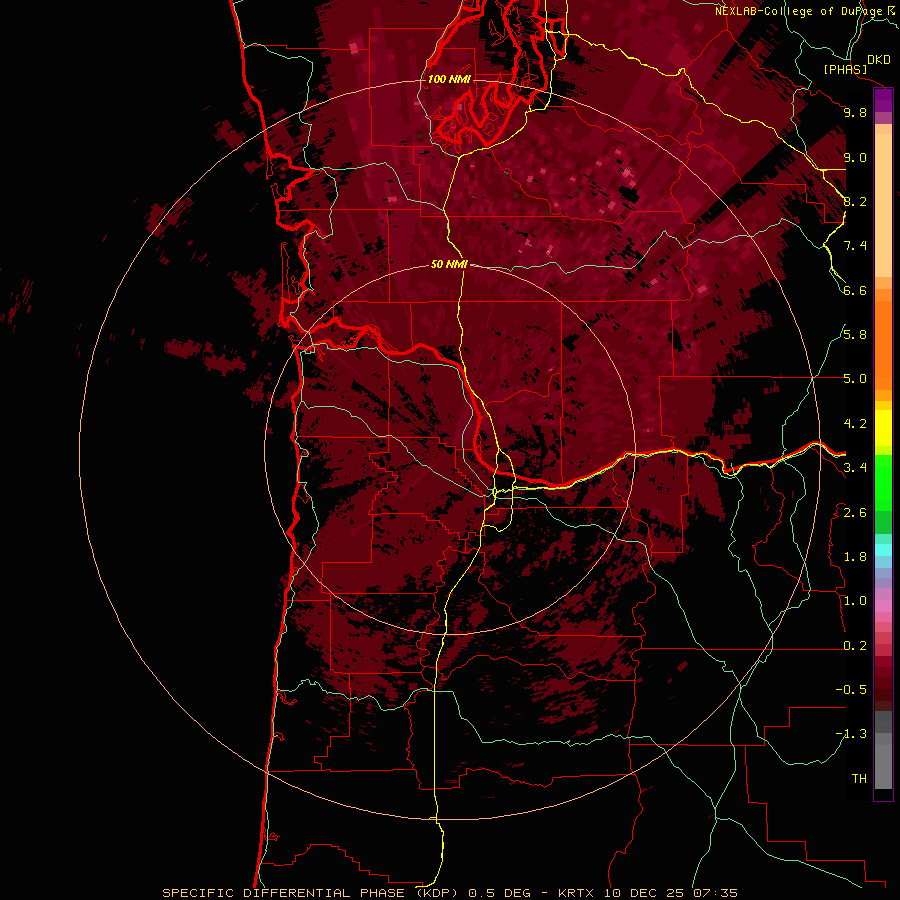Click the 100 NMI range ring label

tap(449, 79)
